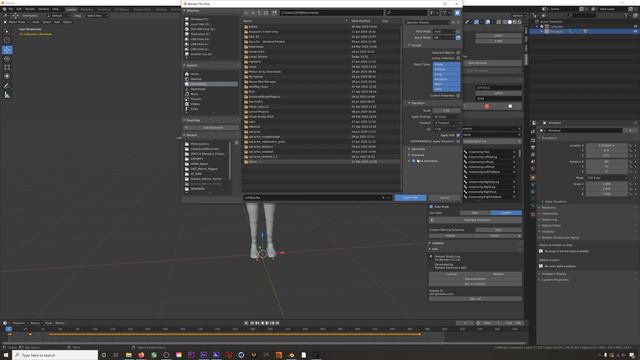Open File Explorer from the Windows taskbar
Screen dimensions: 640x360
pyautogui.click(x=129, y=355)
